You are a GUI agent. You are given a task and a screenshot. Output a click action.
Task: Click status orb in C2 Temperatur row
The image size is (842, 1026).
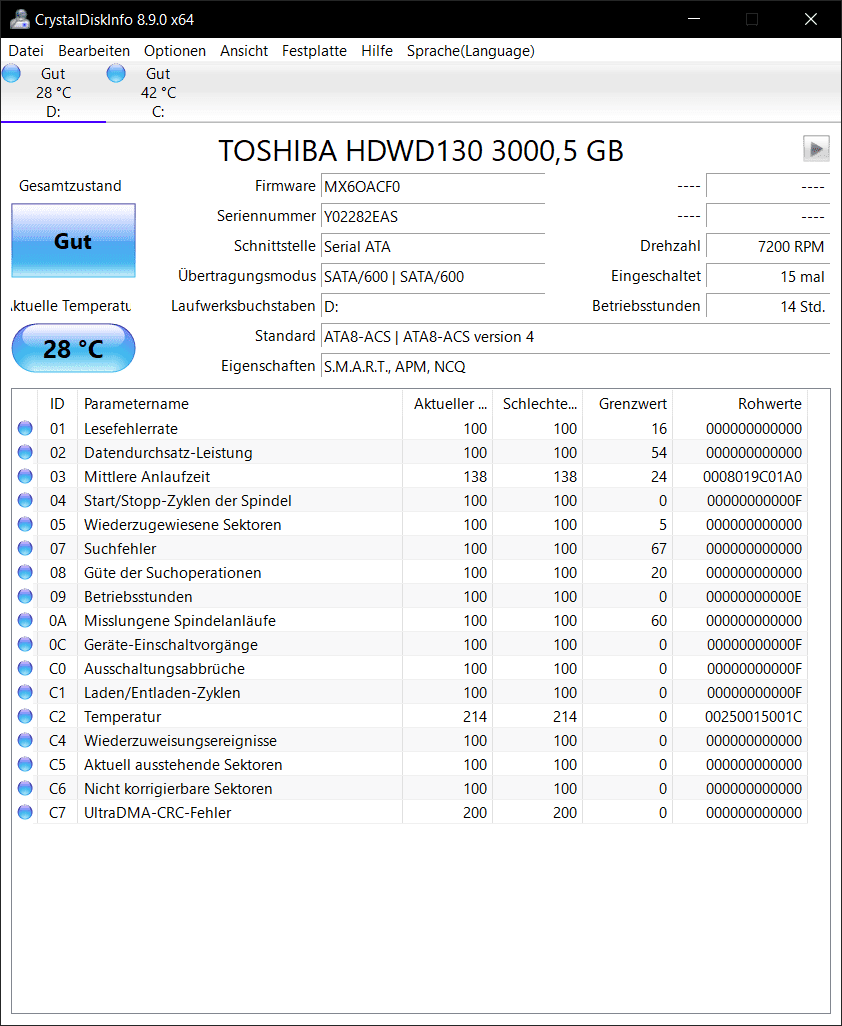point(25,716)
